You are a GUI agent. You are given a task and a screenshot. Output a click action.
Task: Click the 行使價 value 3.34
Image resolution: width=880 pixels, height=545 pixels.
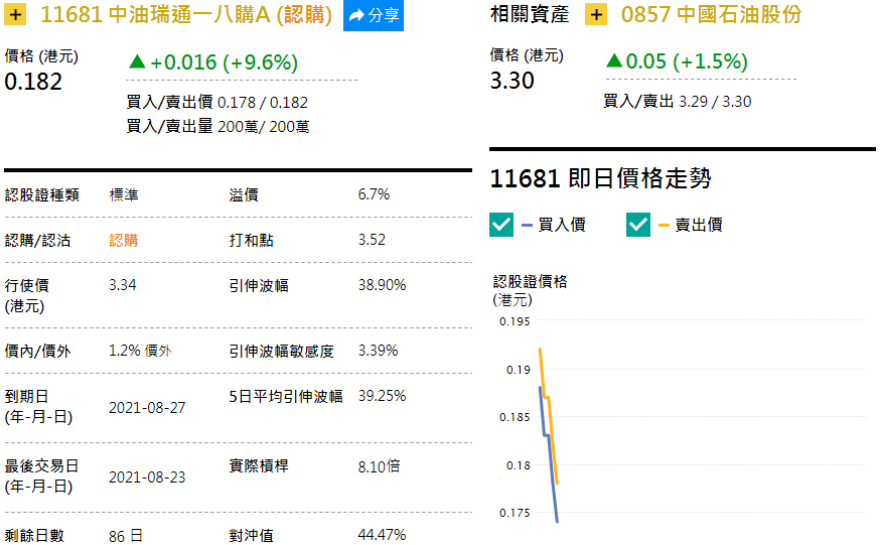pyautogui.click(x=122, y=285)
